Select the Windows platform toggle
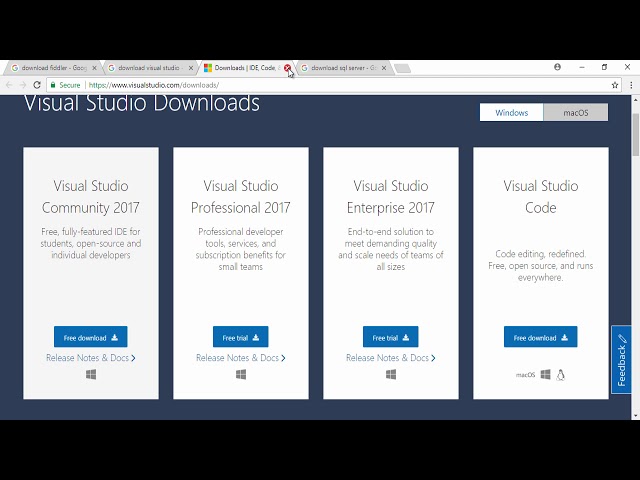 point(511,112)
